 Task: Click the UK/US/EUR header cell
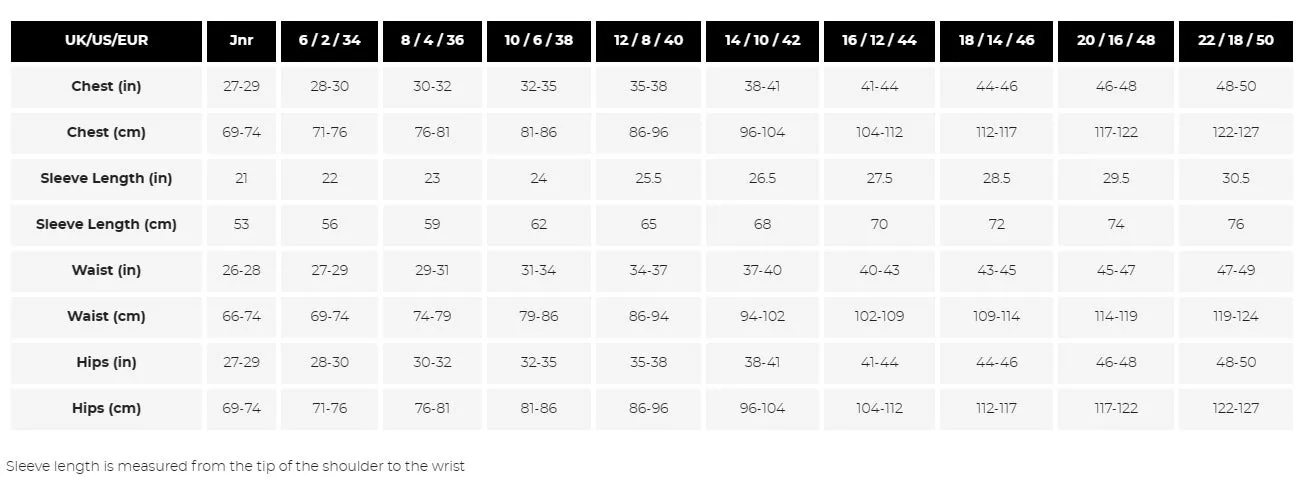click(106, 41)
